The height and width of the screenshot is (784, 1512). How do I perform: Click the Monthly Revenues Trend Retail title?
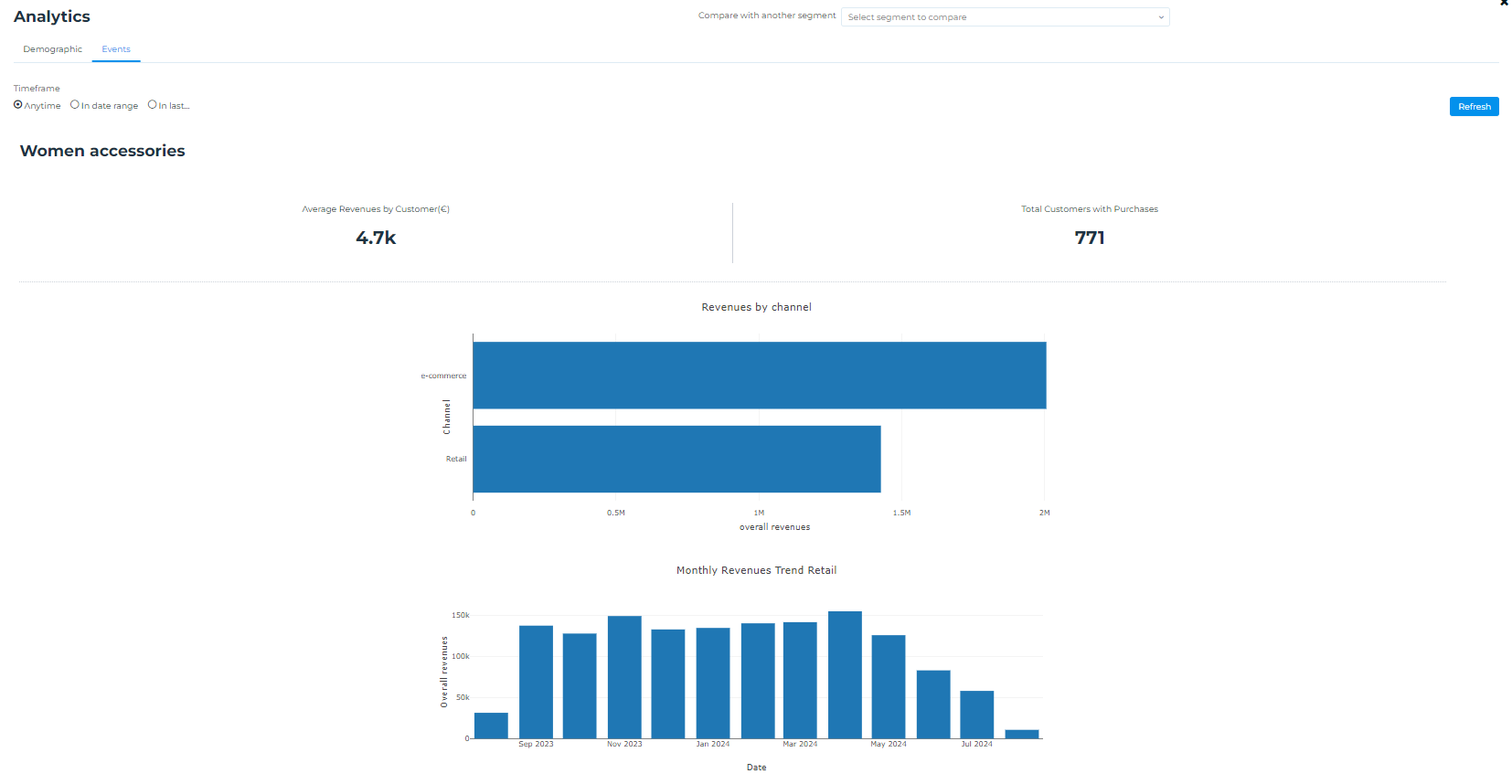756,570
